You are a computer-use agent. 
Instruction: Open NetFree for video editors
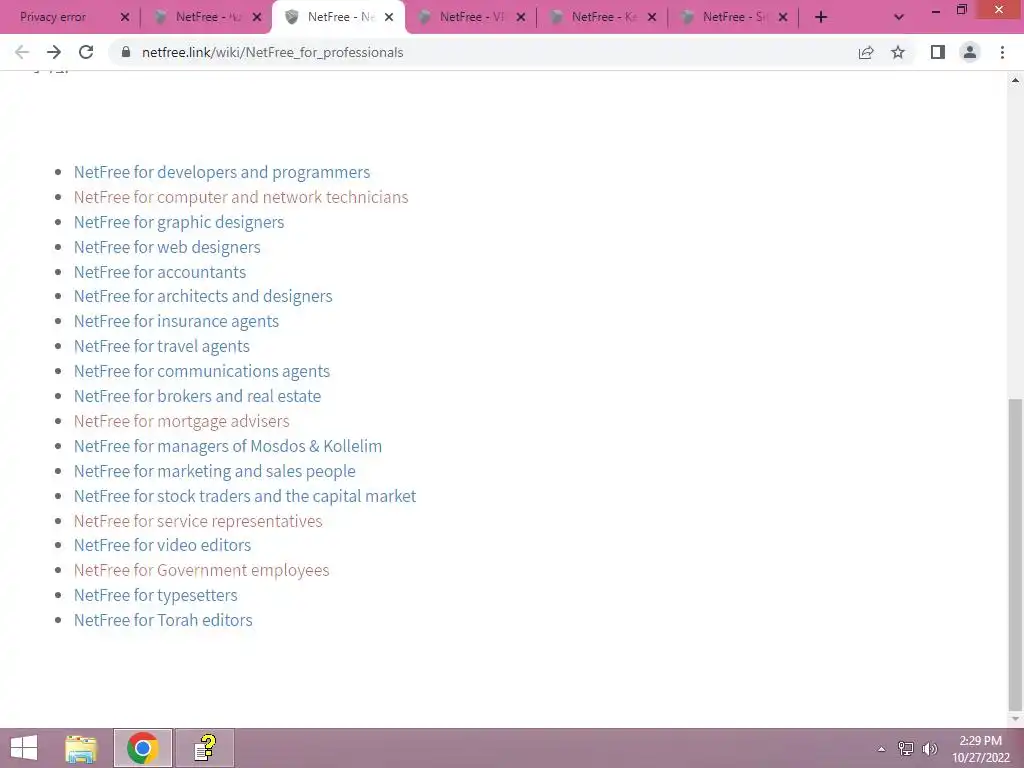tap(162, 545)
